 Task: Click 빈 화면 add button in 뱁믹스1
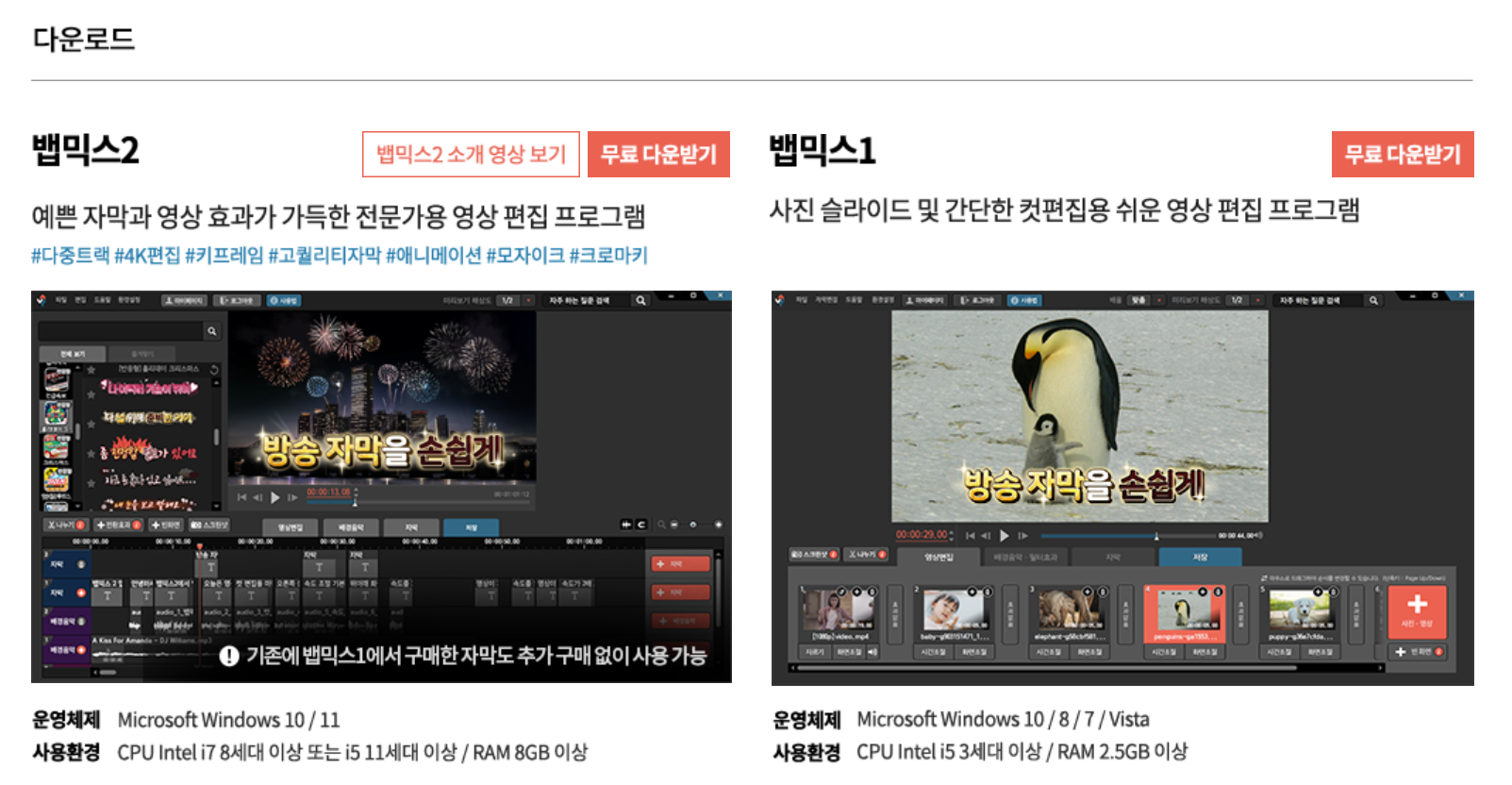(x=1418, y=652)
